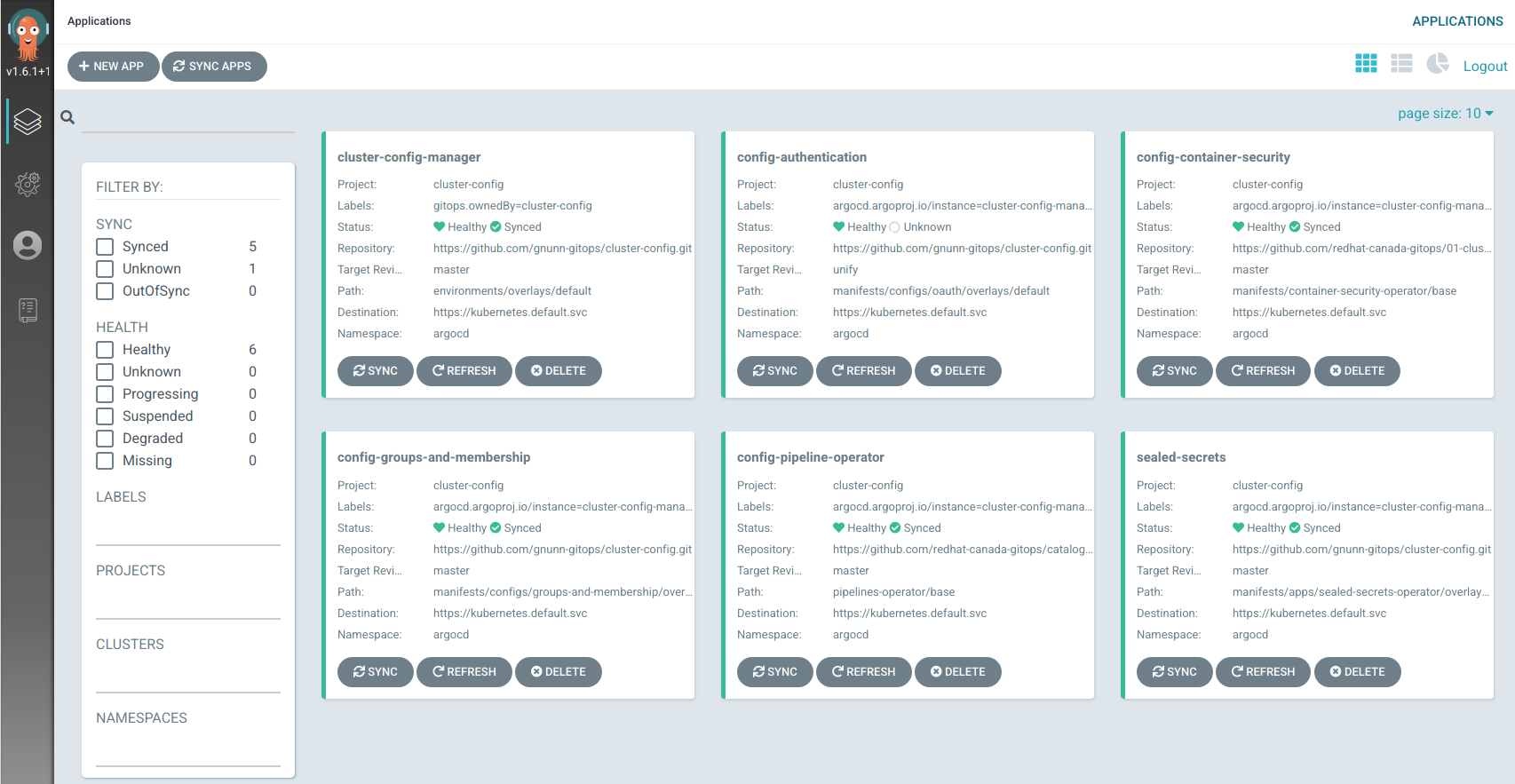Create a new app with NEW APP
The height and width of the screenshot is (784, 1515).
click(113, 67)
